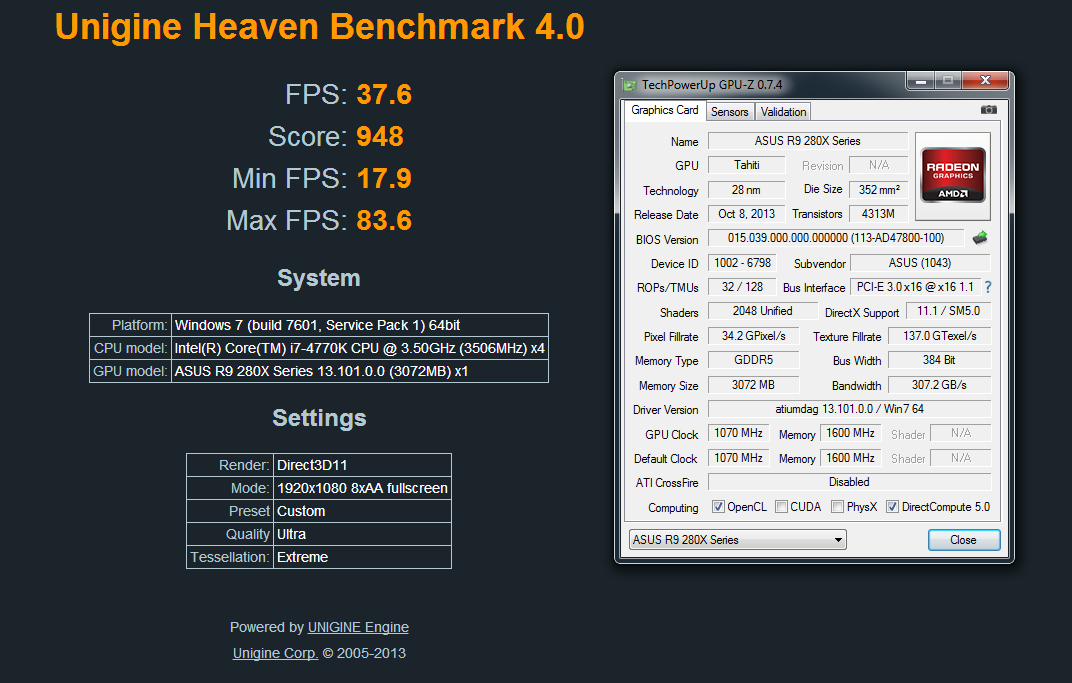Click the Close button in GPU-Z

pyautogui.click(x=964, y=539)
